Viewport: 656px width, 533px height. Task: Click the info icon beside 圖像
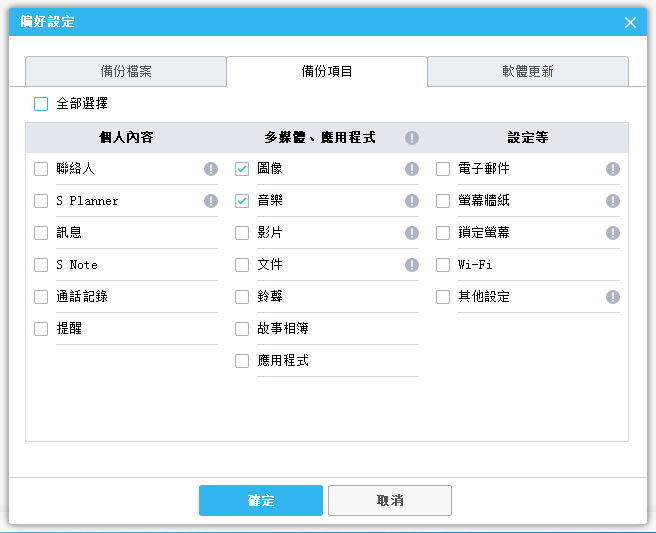(412, 169)
